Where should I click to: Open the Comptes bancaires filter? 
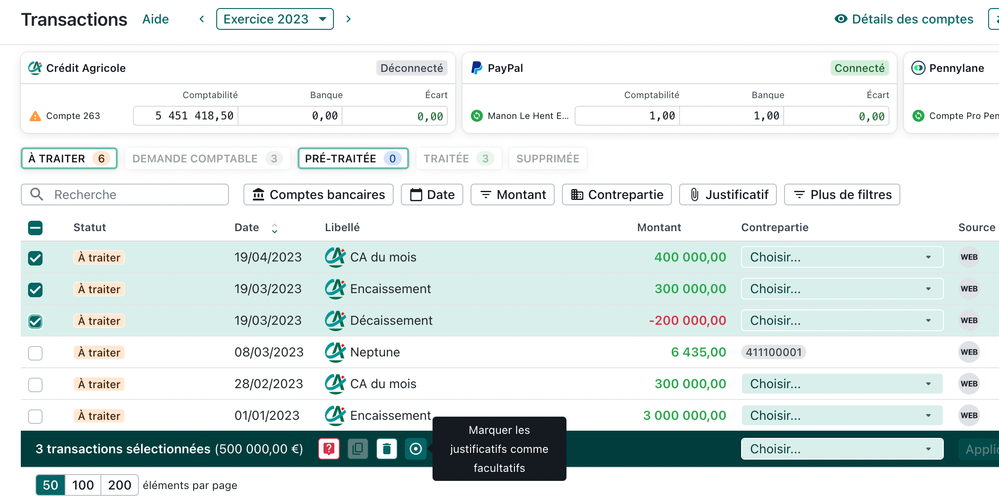318,195
